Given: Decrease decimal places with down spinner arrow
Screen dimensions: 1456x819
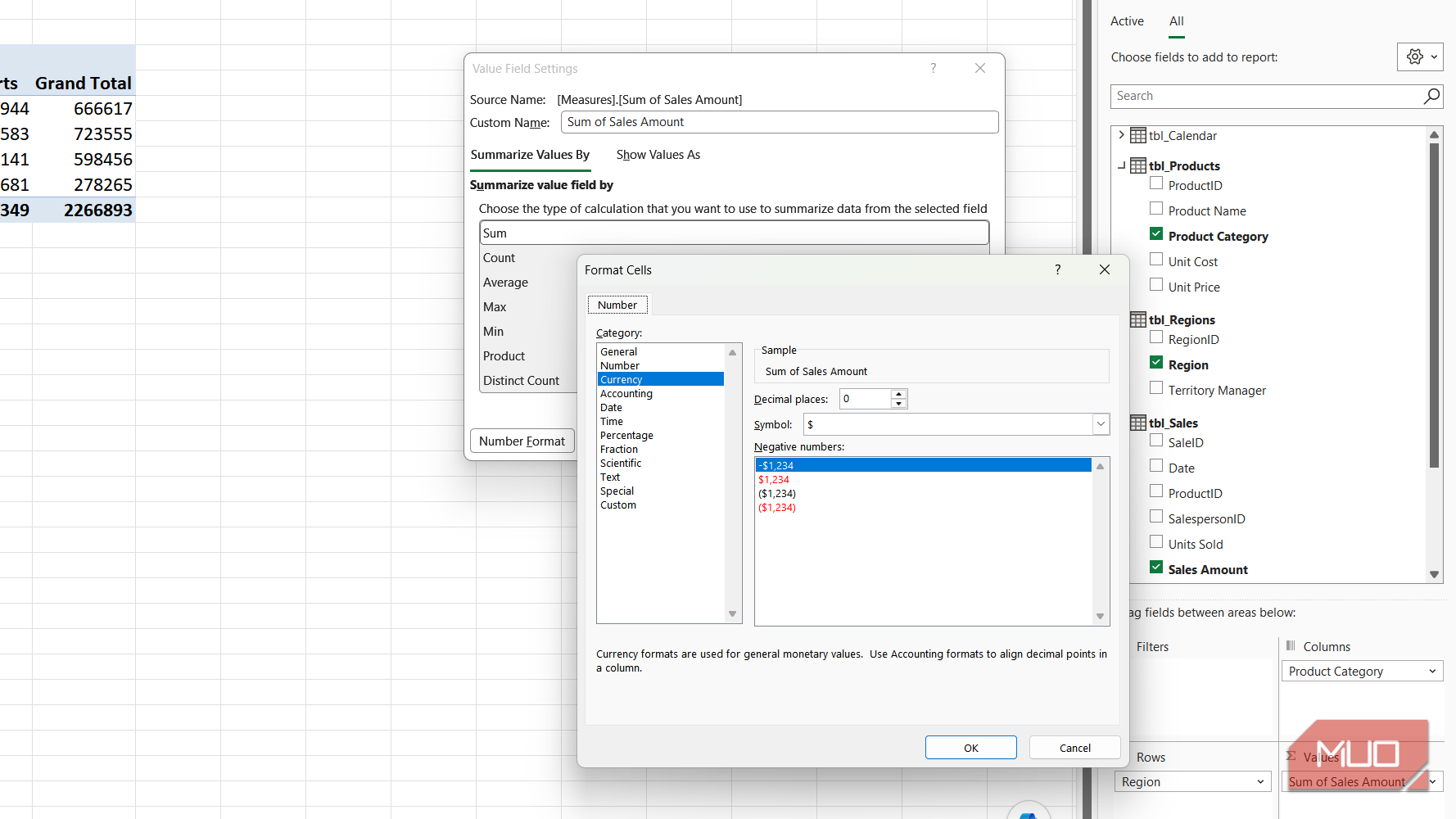Looking at the screenshot, I should [898, 403].
